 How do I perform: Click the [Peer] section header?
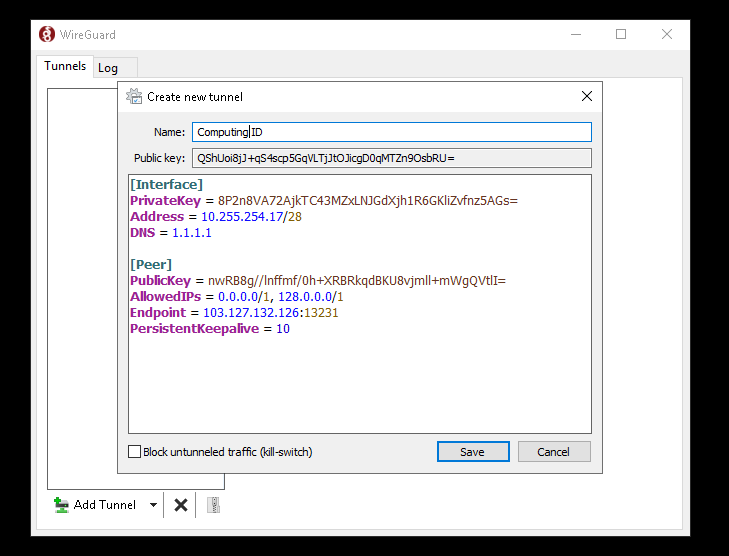(151, 265)
